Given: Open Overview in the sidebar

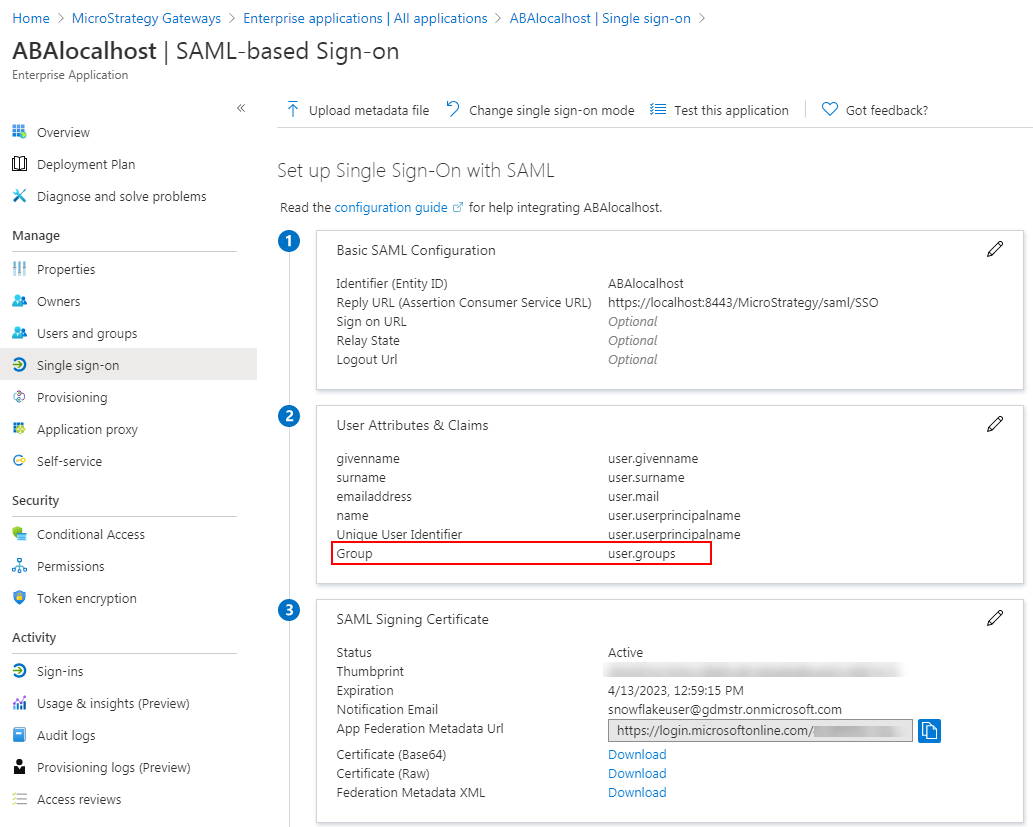Looking at the screenshot, I should click(63, 132).
